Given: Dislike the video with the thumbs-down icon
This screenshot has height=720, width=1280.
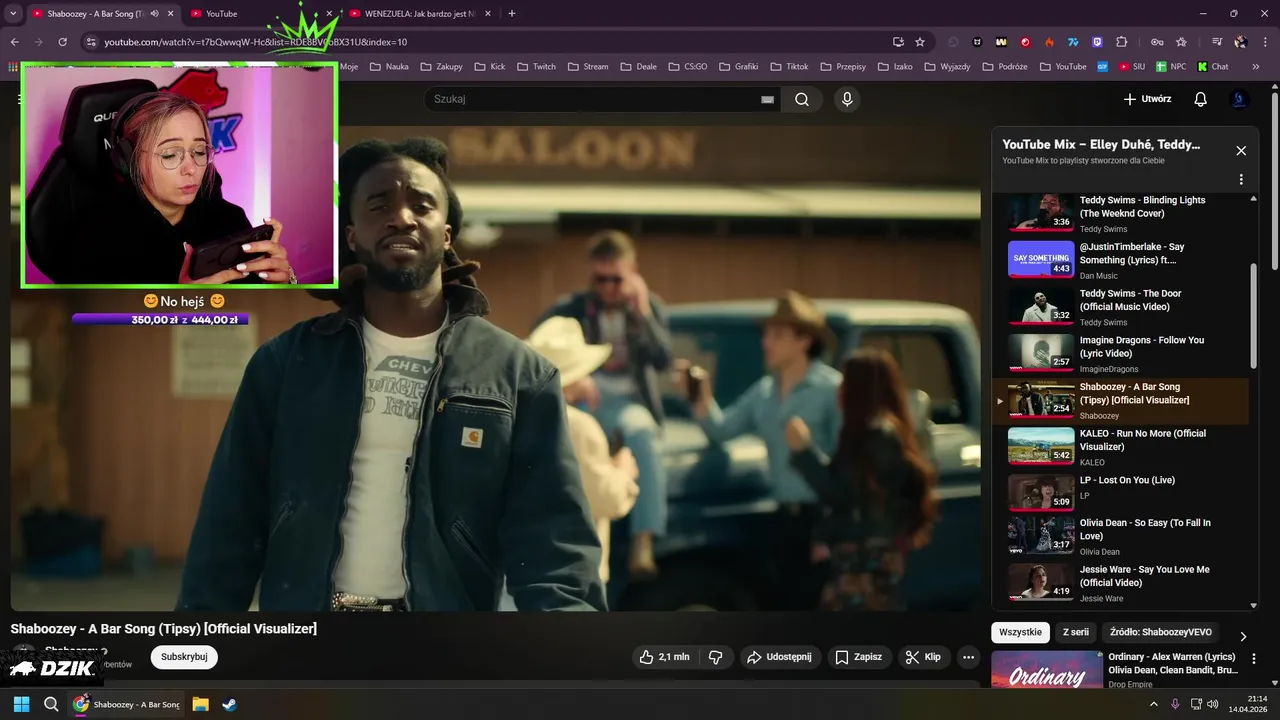Looking at the screenshot, I should 716,657.
